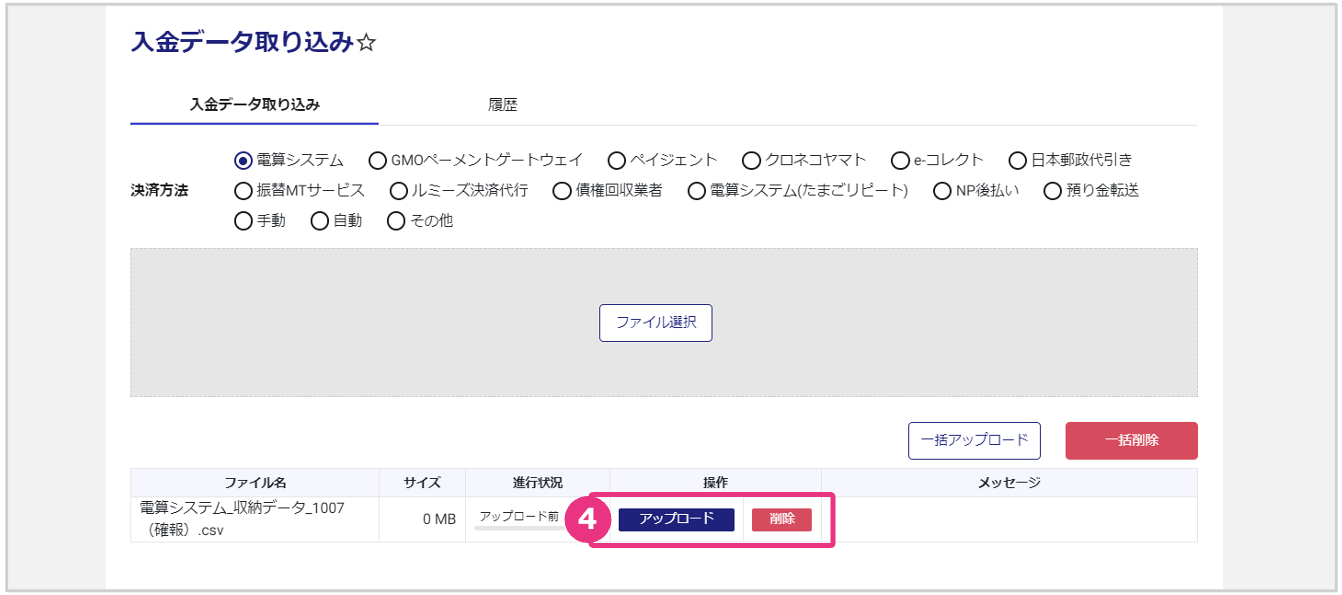Choose 振替MTサービス radio button
Viewport: 1342px width, 595px height.
(243, 190)
